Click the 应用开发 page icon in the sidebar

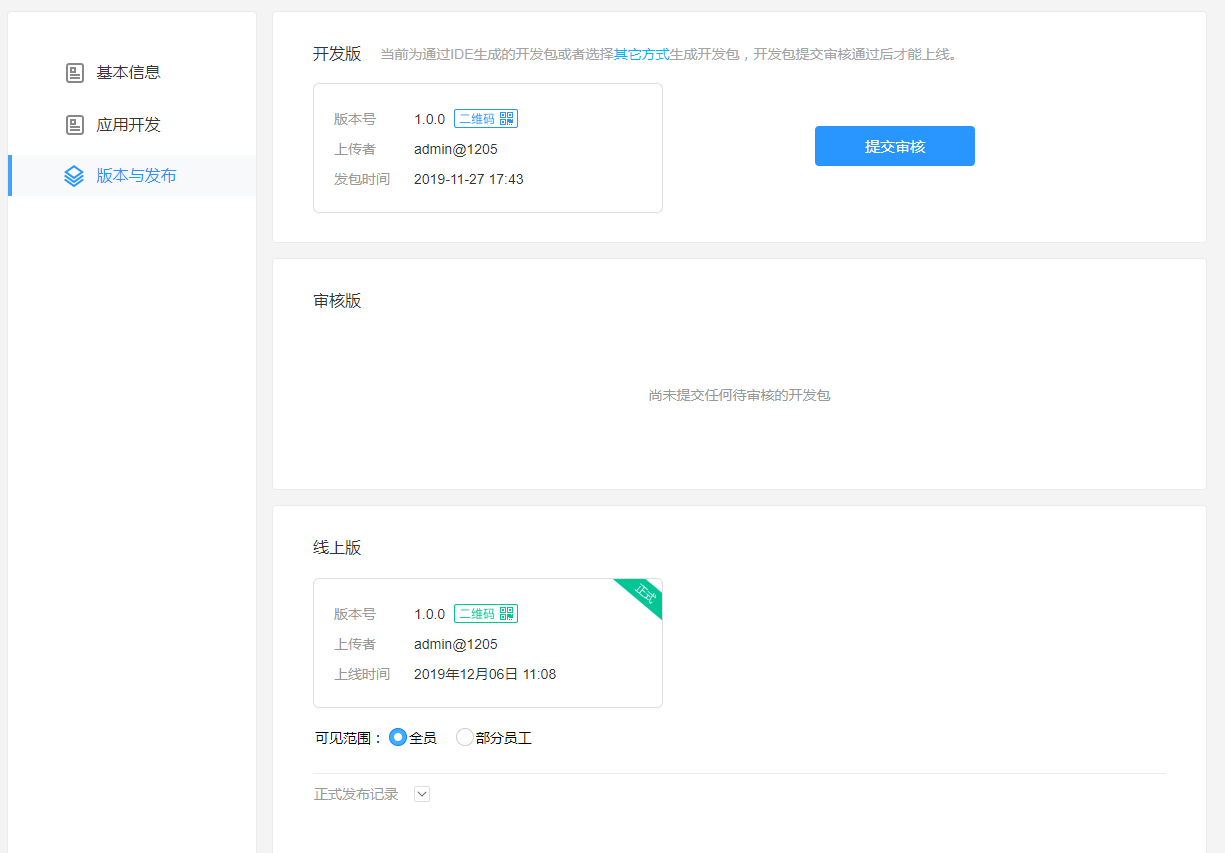[73, 124]
